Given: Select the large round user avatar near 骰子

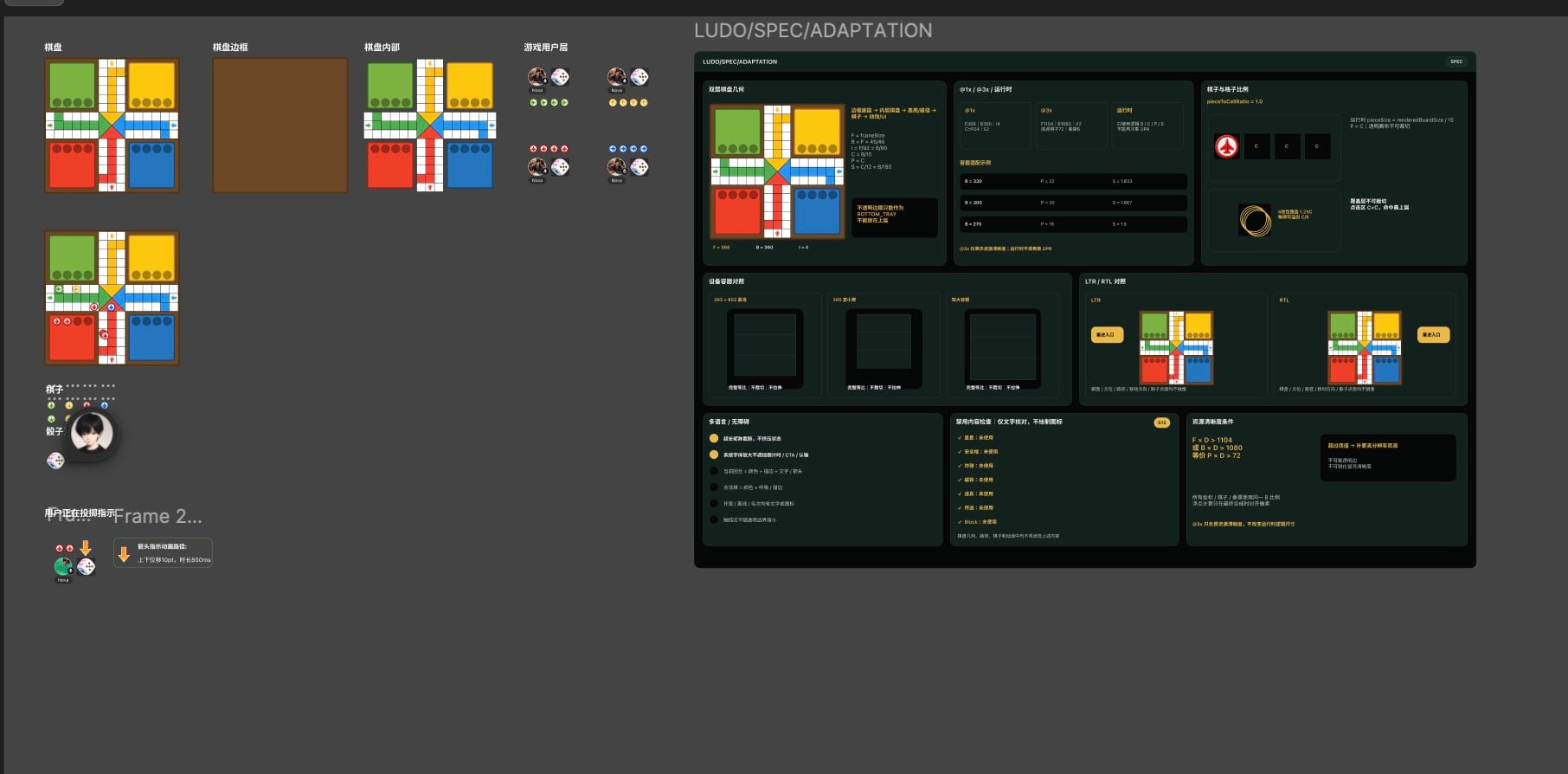Looking at the screenshot, I should point(92,433).
